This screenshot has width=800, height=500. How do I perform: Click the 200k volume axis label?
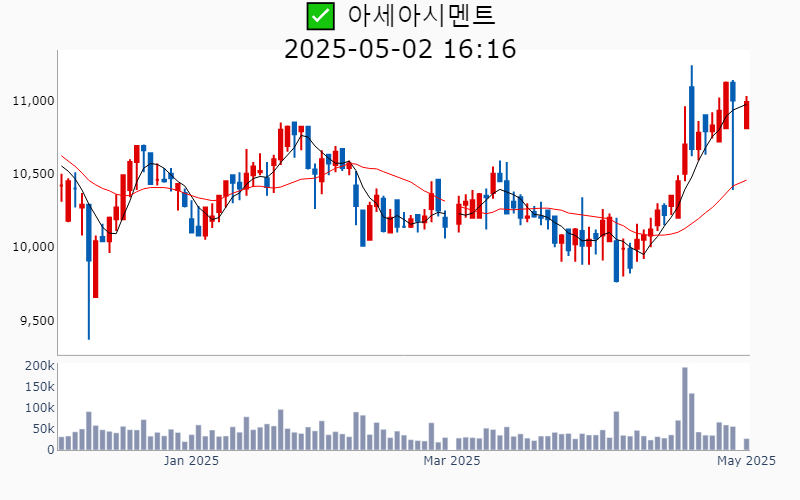coord(39,366)
